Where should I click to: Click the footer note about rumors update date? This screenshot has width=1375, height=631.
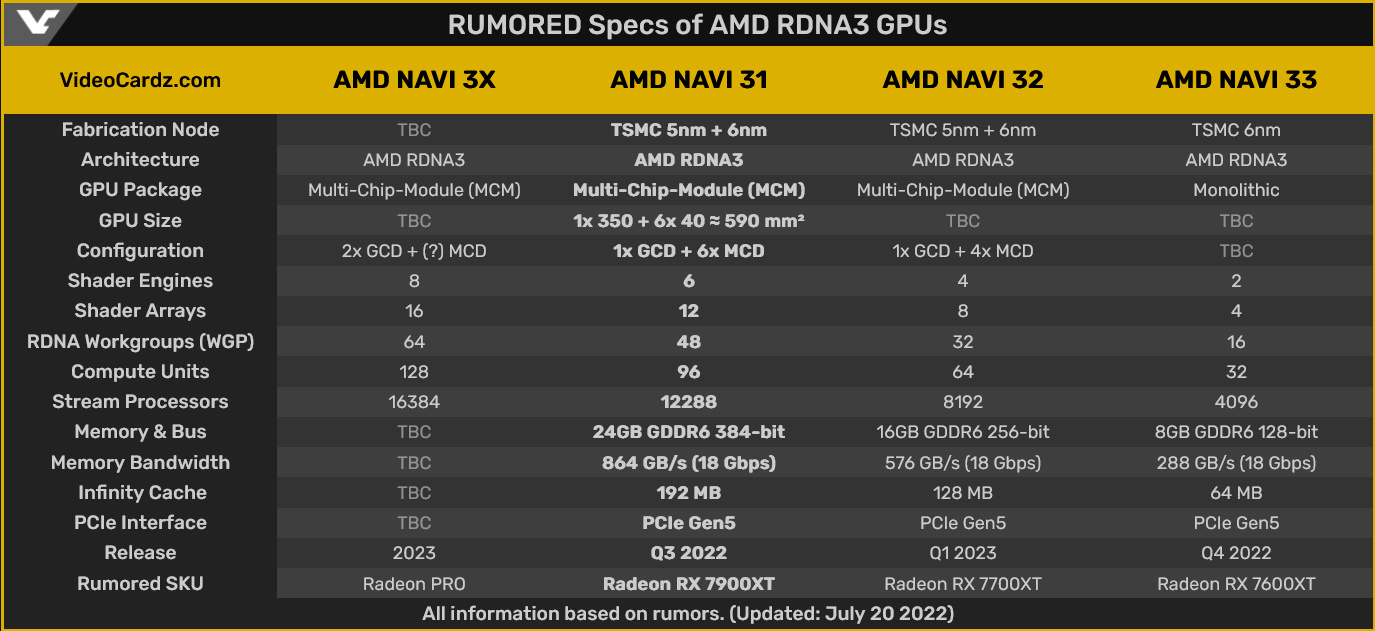[688, 613]
